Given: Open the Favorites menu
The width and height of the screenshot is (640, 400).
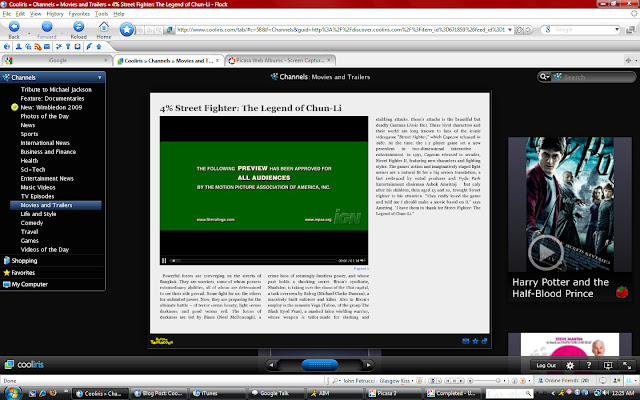Looking at the screenshot, I should [79, 13].
